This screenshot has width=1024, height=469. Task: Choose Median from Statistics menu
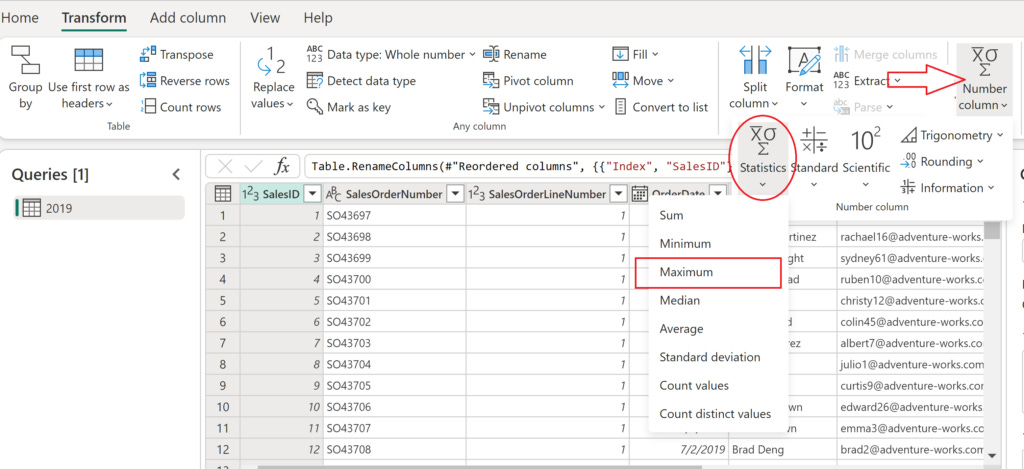coord(718,300)
